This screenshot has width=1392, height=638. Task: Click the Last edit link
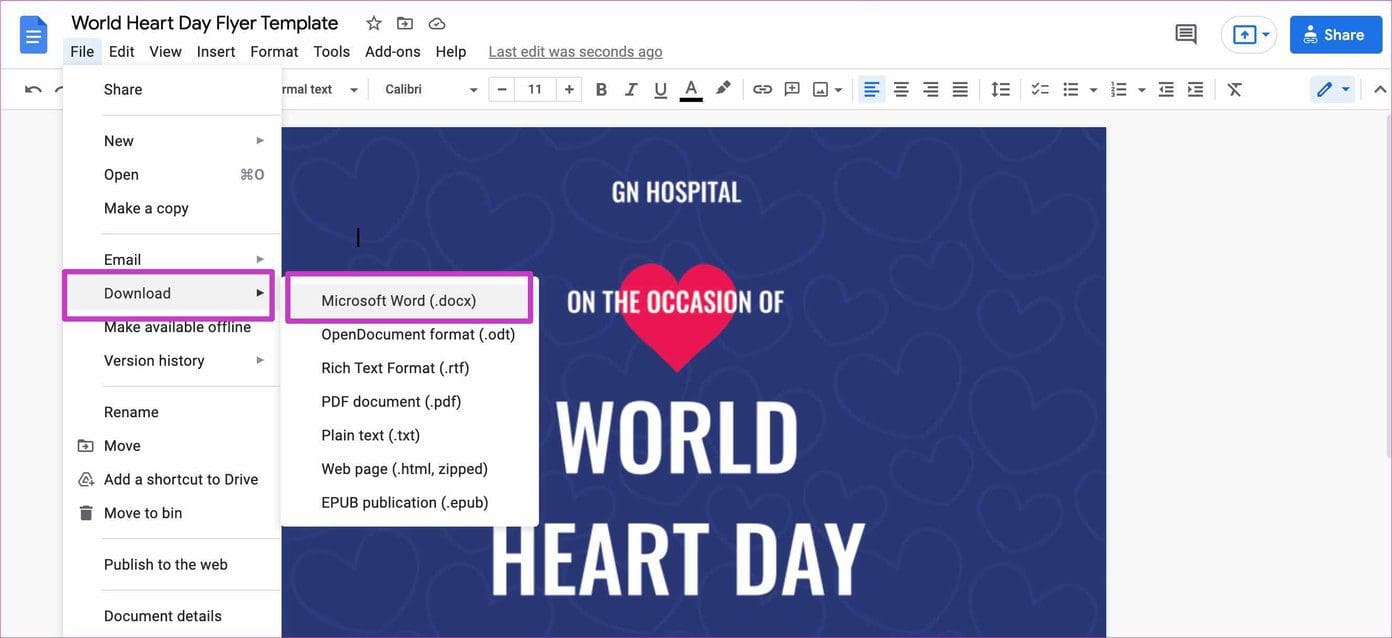575,51
